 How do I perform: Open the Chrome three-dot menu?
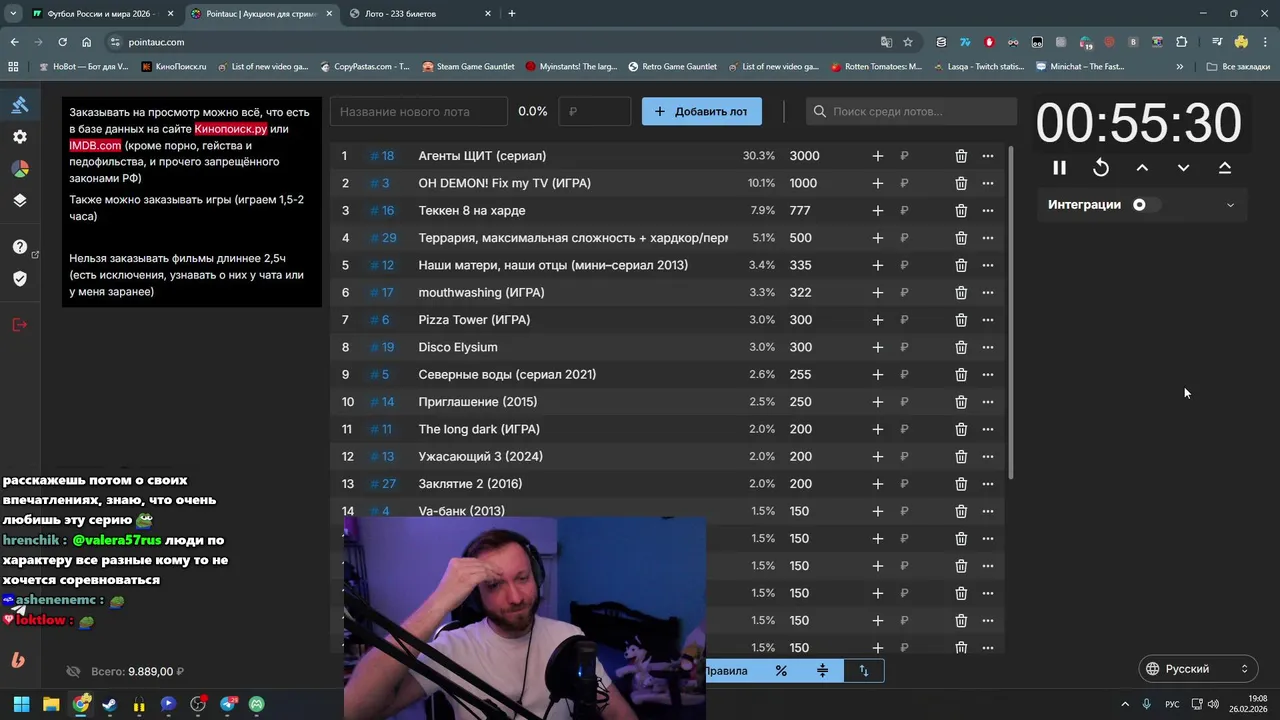[1265, 42]
